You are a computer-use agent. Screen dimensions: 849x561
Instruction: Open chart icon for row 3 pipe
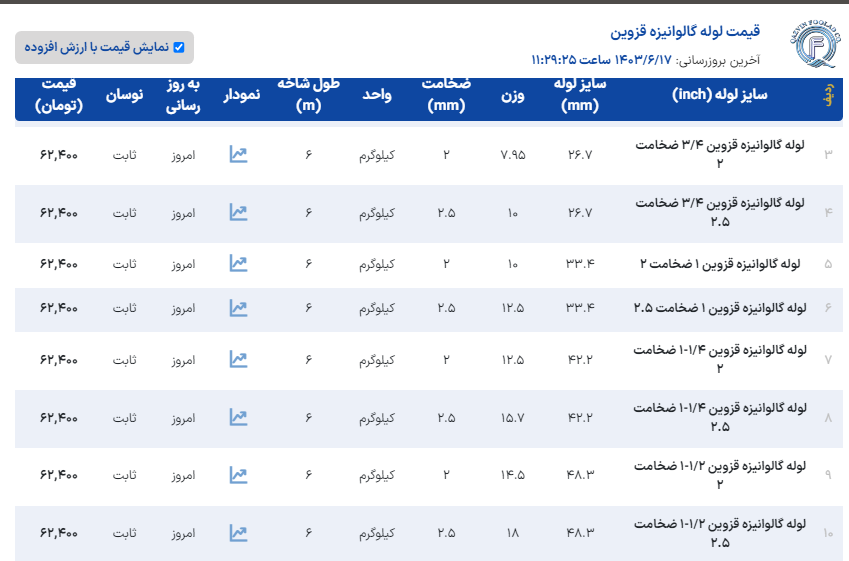point(238,154)
